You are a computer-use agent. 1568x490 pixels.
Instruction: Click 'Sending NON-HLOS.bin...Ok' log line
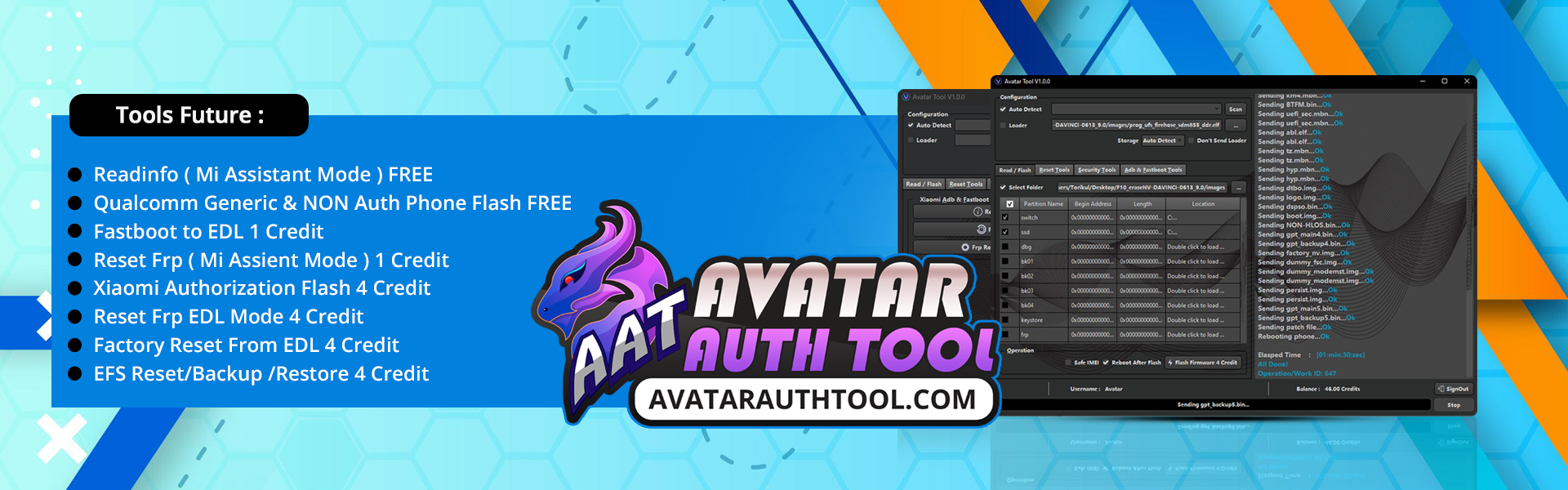tap(1304, 225)
